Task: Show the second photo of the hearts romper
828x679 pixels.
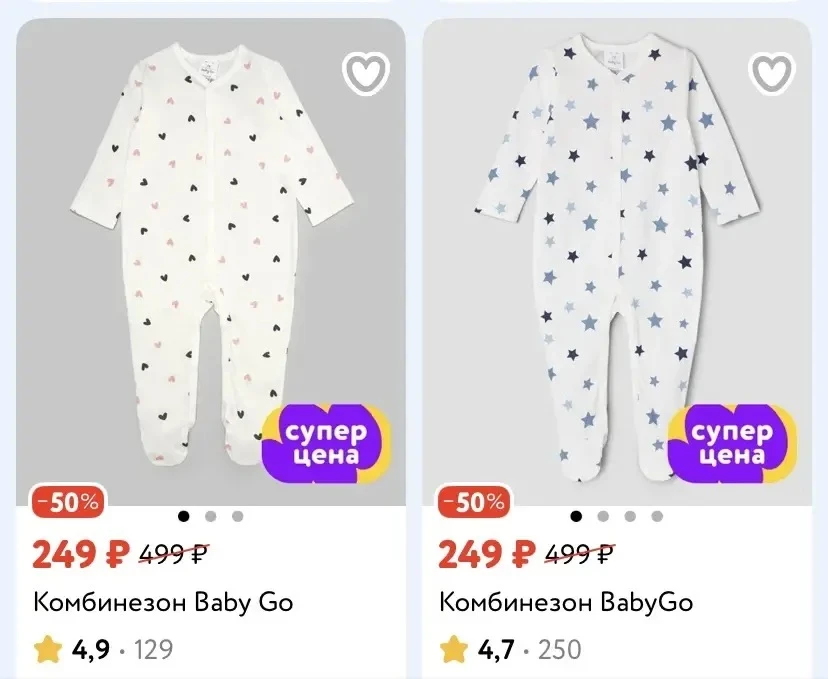Action: click(x=211, y=516)
